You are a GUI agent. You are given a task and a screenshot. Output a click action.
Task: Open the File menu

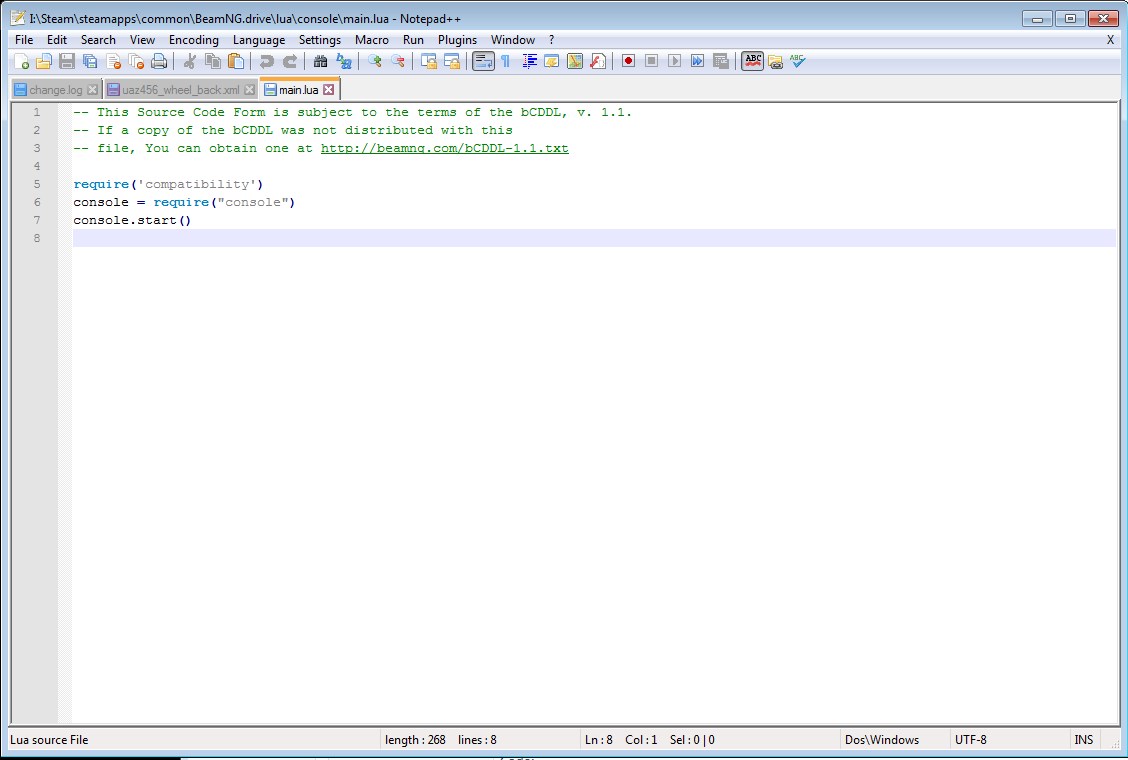tap(24, 40)
